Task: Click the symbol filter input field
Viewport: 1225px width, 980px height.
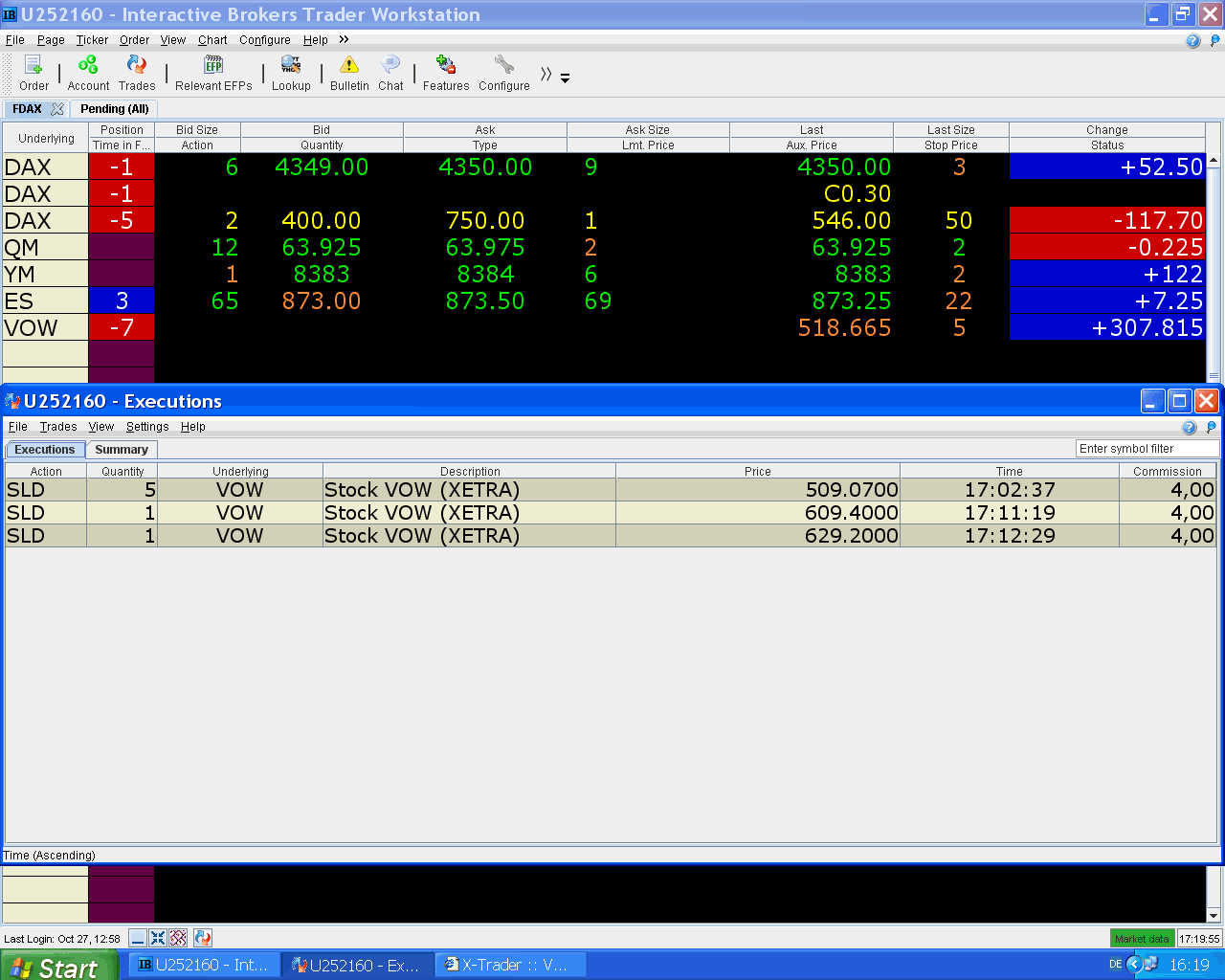Action: tap(1147, 449)
